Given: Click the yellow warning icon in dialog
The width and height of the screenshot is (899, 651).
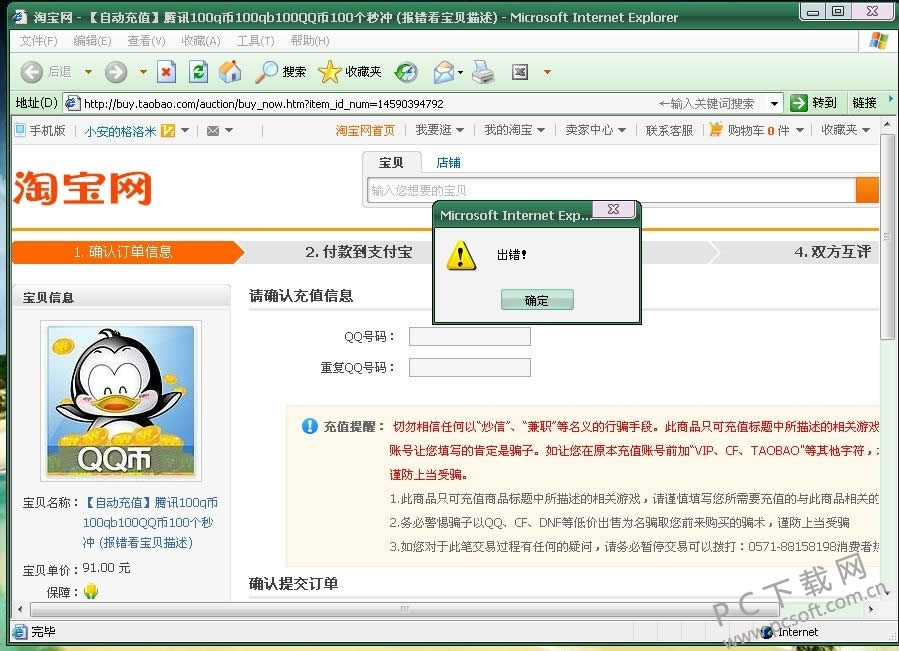Looking at the screenshot, I should click(461, 256).
